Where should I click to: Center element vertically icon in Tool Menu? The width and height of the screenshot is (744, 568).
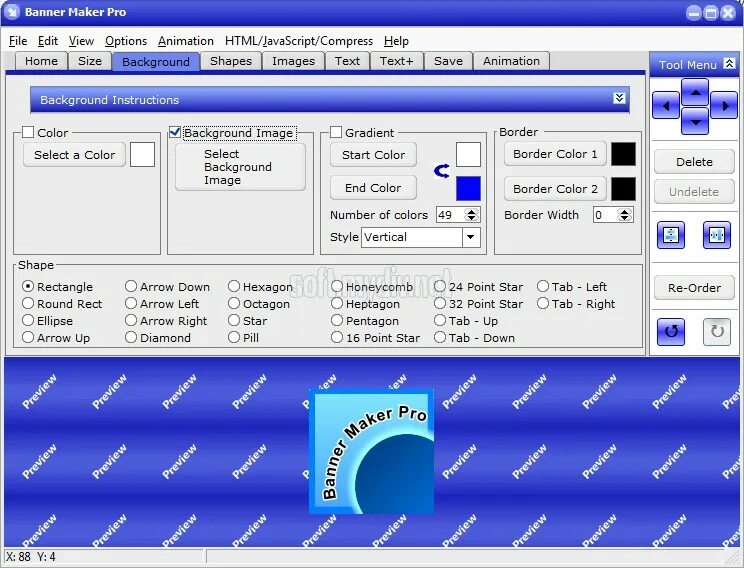(x=671, y=235)
